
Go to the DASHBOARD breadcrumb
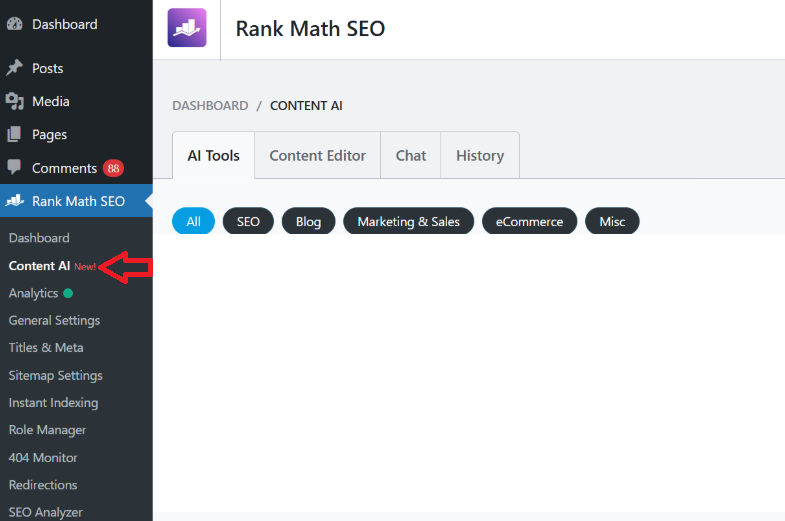point(210,106)
